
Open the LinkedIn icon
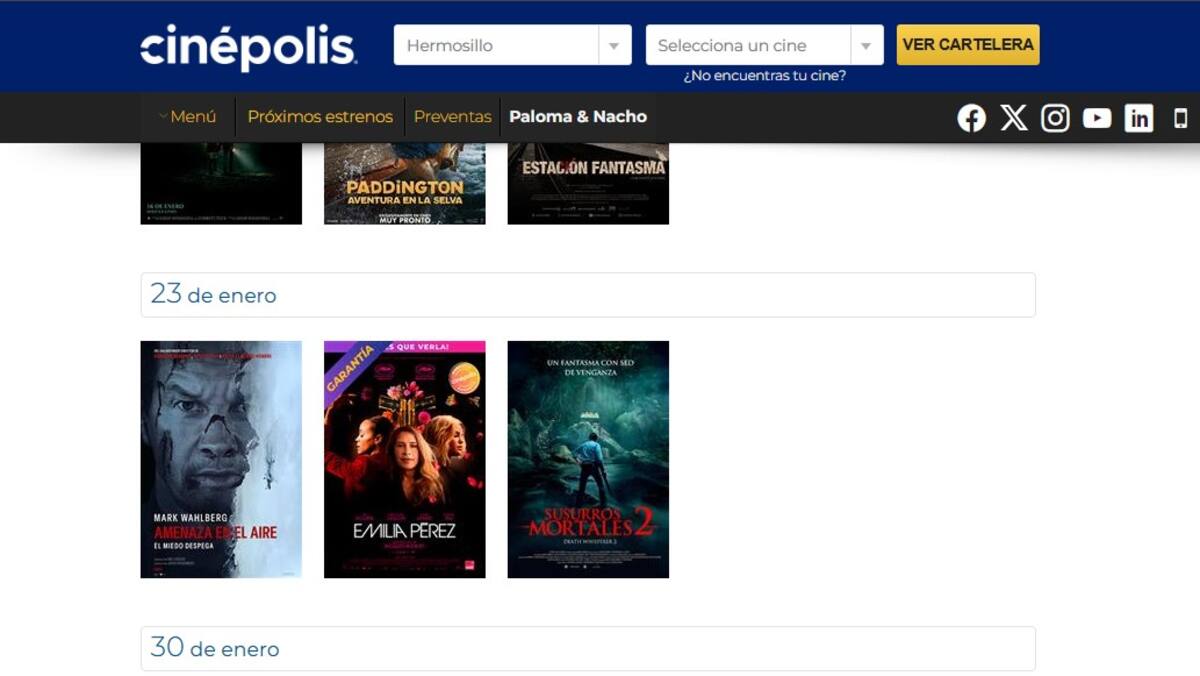coord(1139,118)
